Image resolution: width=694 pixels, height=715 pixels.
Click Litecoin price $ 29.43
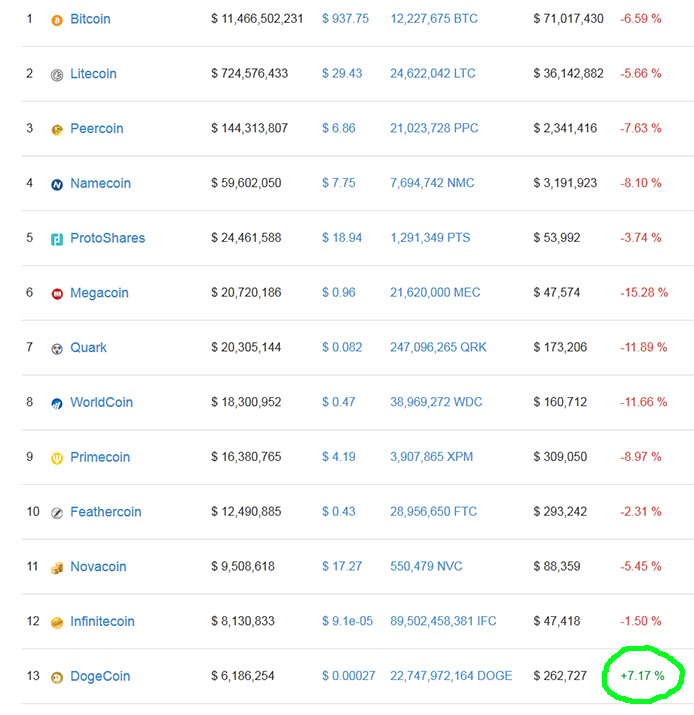pos(342,73)
